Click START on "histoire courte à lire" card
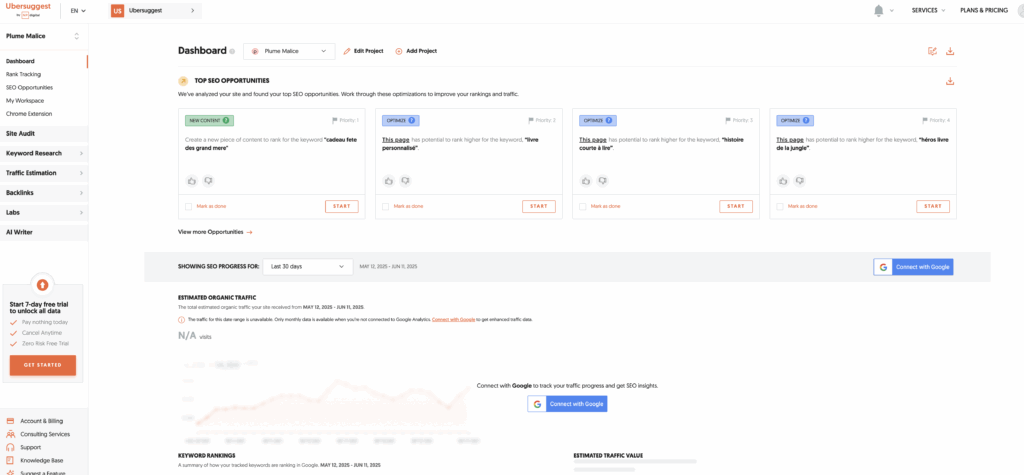The height and width of the screenshot is (475, 1024). [736, 206]
